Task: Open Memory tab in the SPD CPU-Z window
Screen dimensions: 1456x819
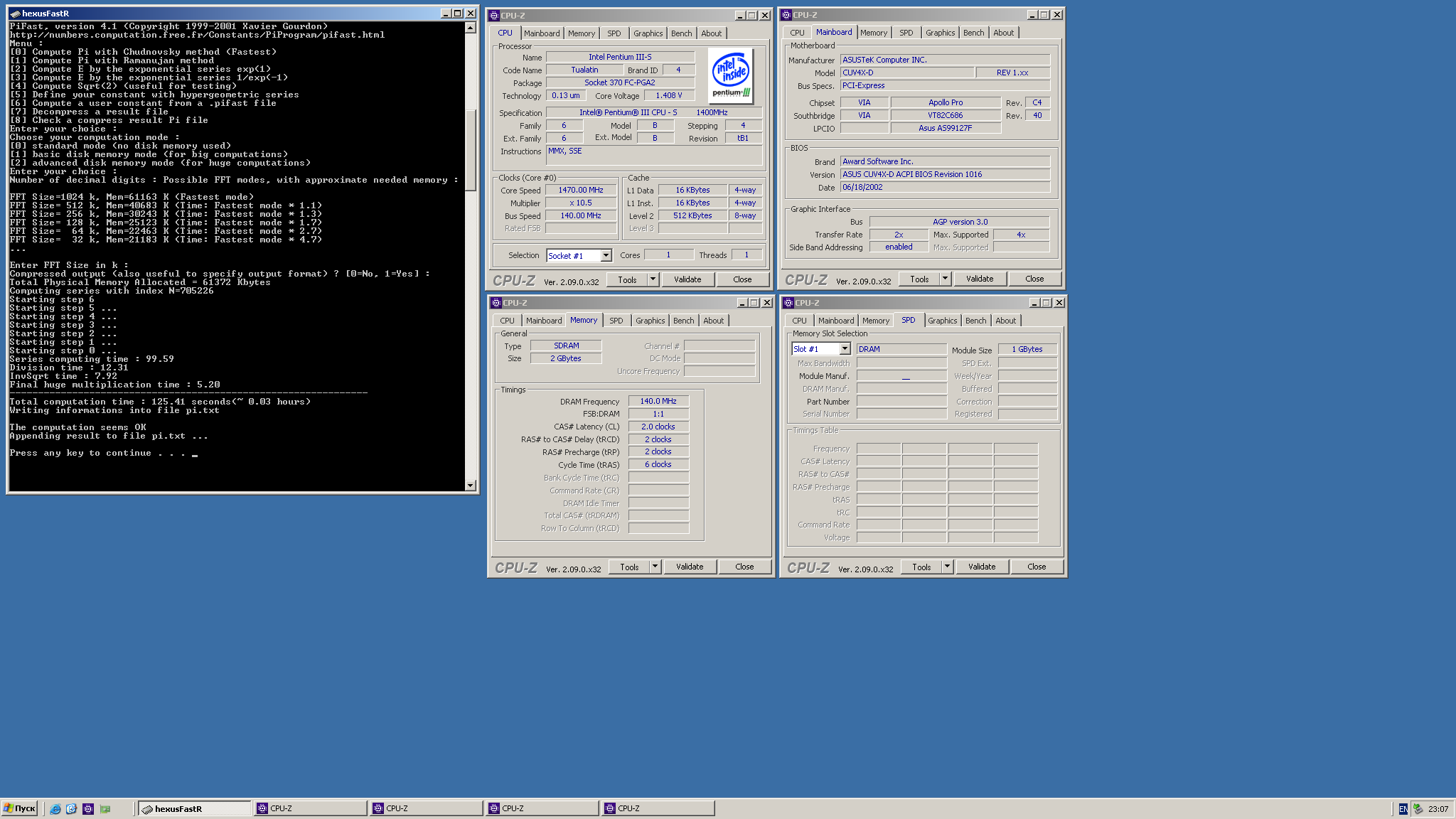Action: (x=875, y=321)
